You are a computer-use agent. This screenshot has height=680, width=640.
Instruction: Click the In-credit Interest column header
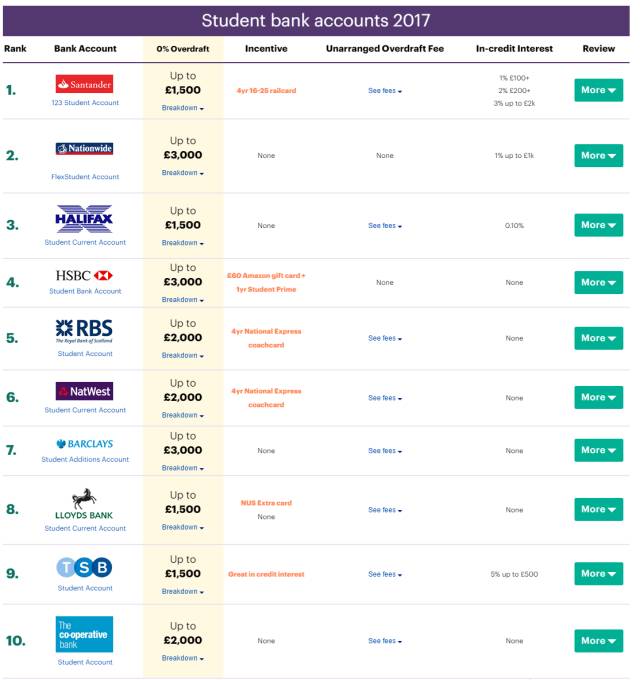514,49
